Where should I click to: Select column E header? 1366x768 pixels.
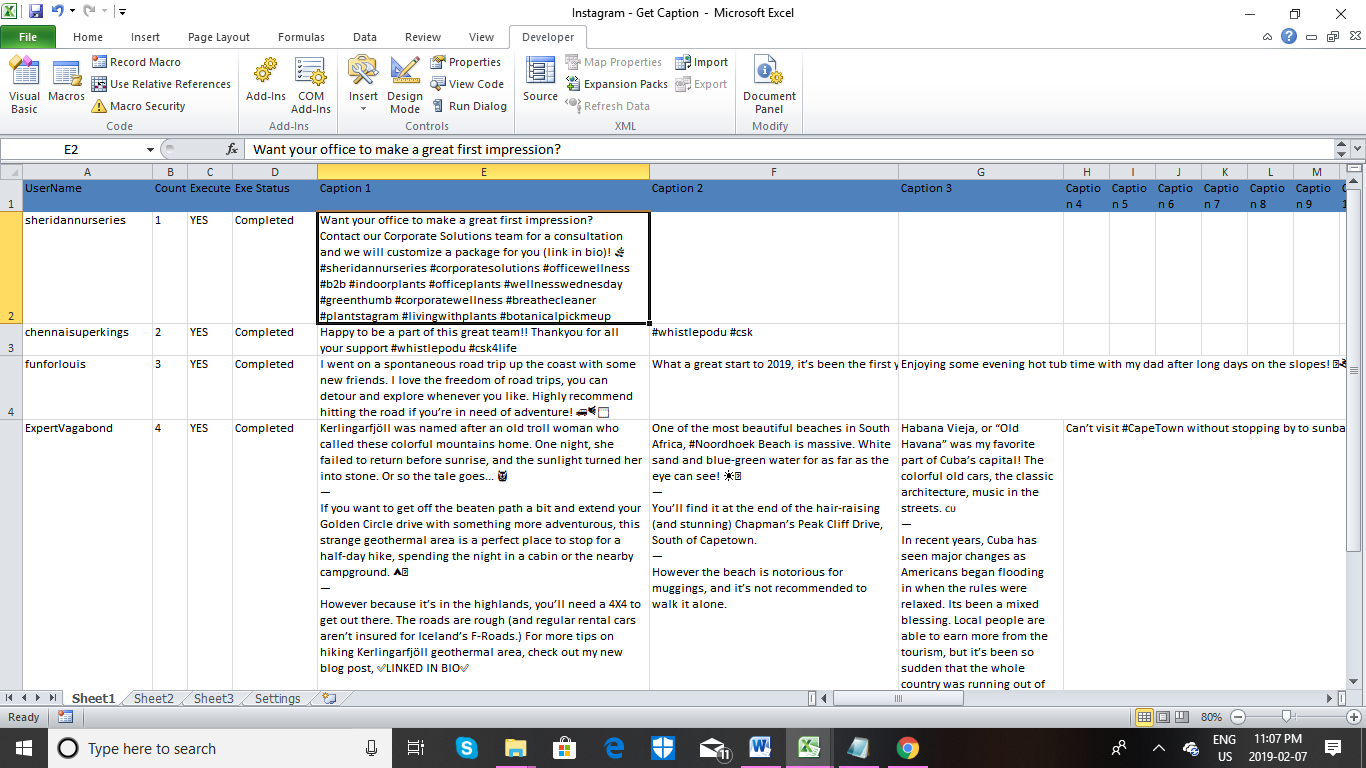tap(483, 172)
